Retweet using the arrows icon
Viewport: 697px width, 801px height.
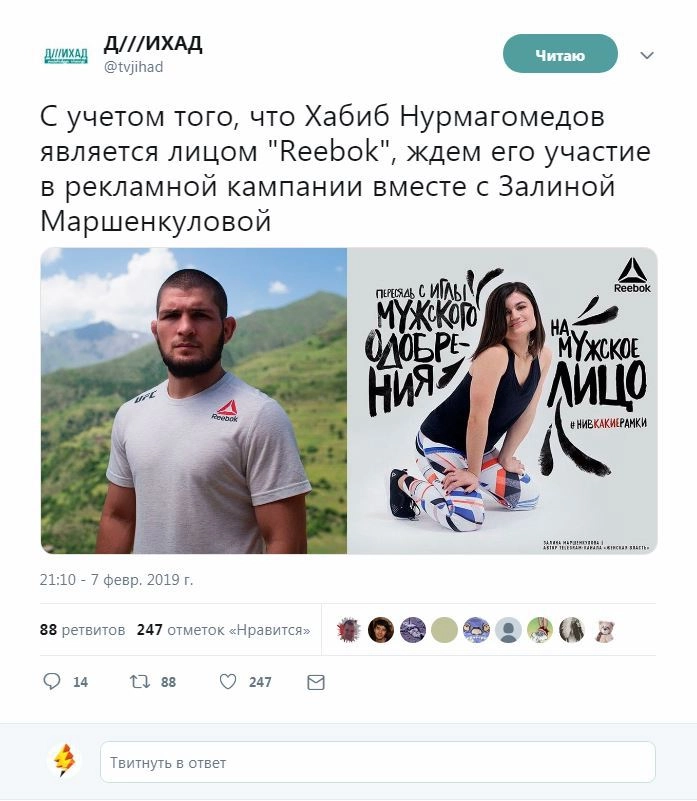[x=140, y=681]
